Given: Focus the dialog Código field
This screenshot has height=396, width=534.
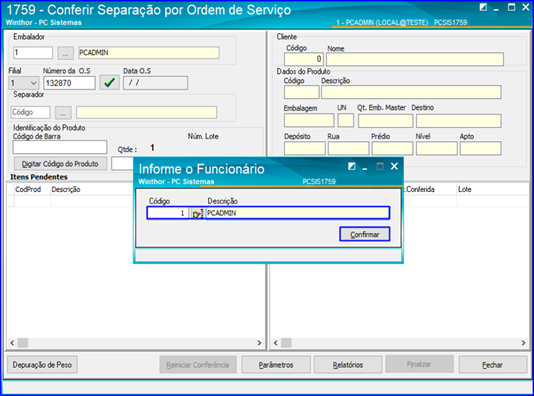Looking at the screenshot, I should (168, 213).
